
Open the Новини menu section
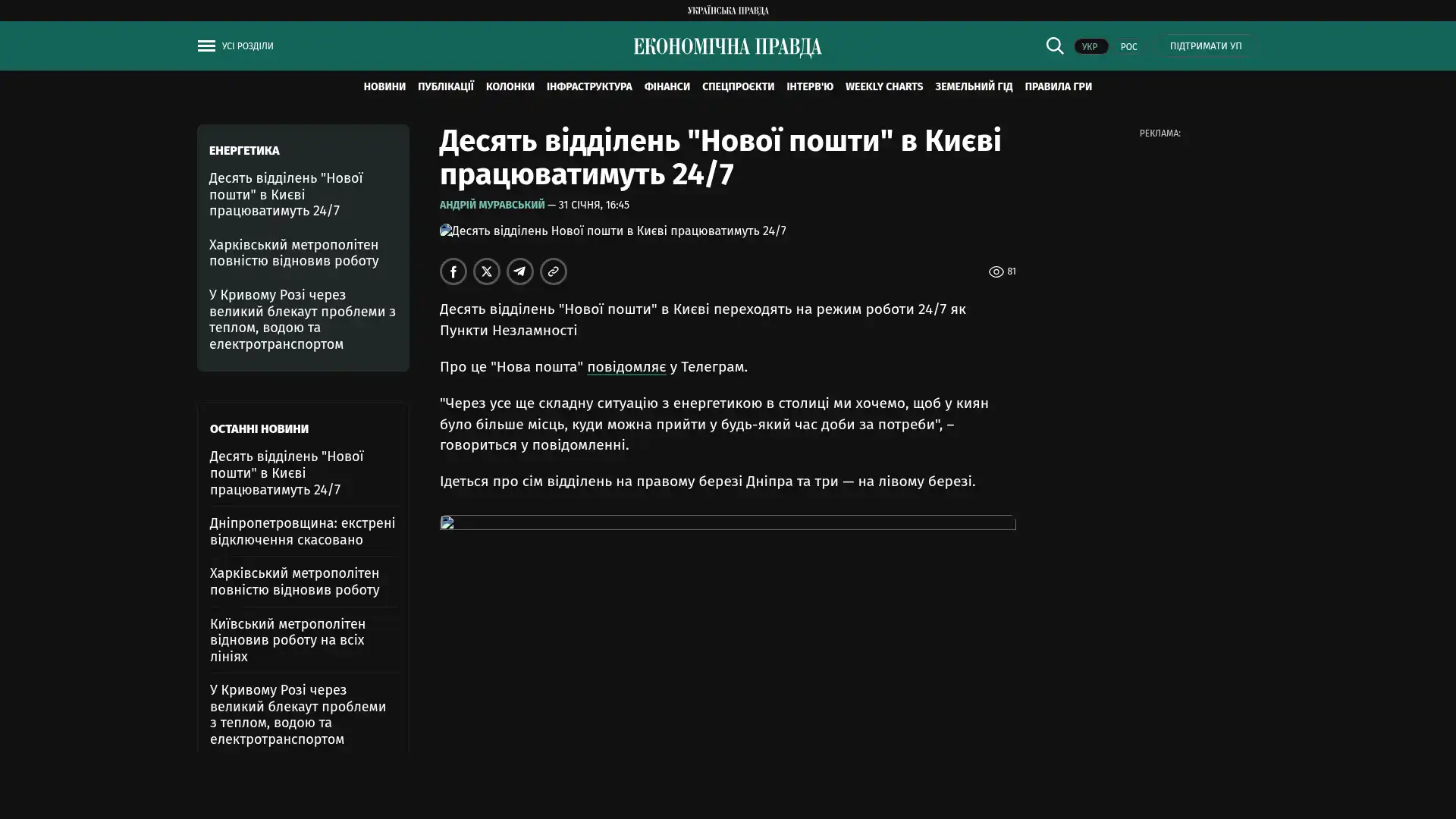click(x=384, y=86)
